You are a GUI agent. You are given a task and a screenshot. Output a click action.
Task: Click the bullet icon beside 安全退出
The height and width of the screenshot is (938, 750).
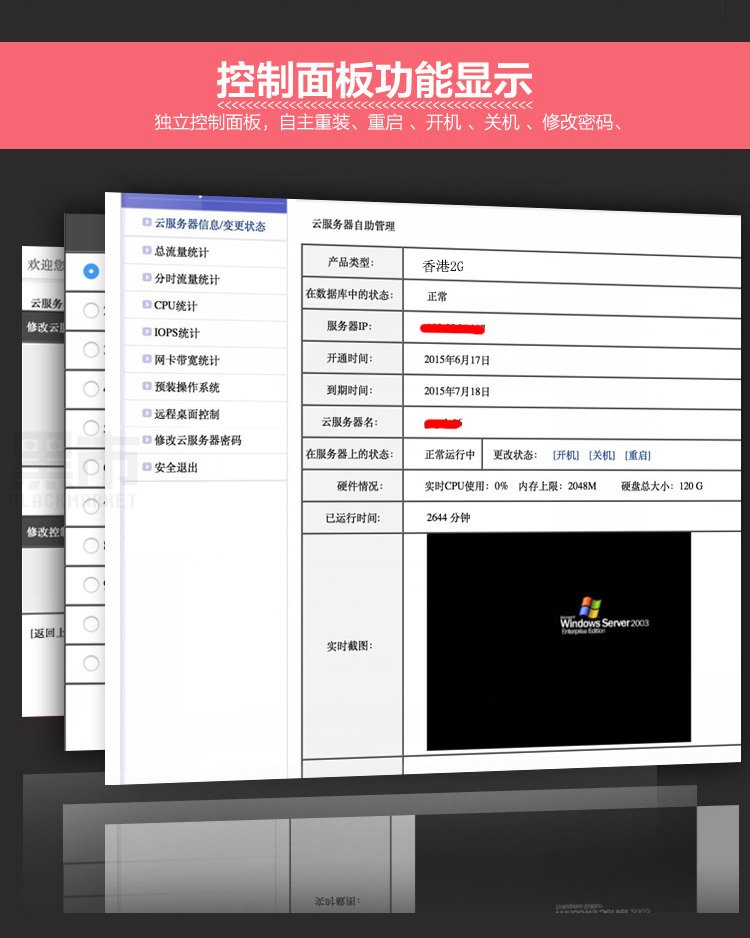point(147,466)
